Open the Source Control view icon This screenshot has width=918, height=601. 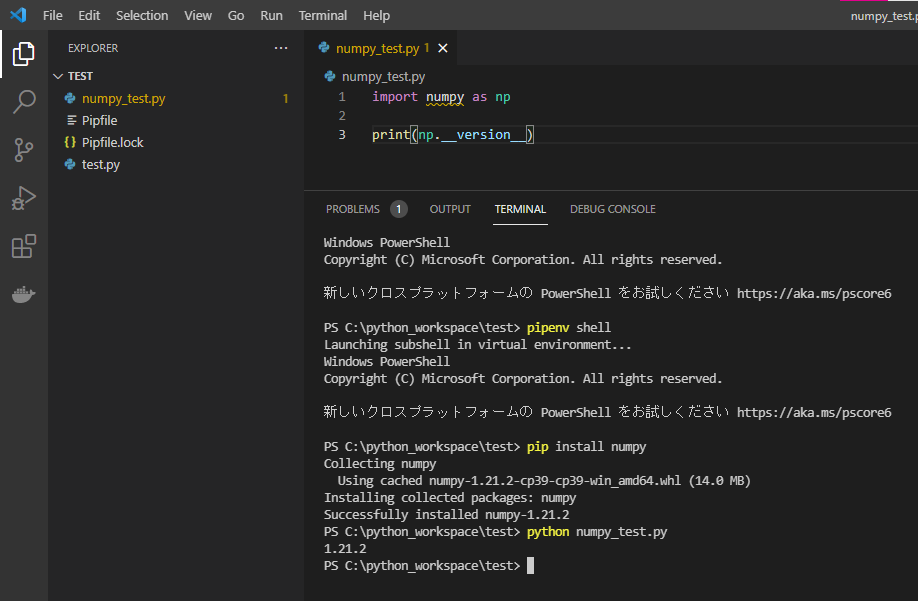click(24, 150)
